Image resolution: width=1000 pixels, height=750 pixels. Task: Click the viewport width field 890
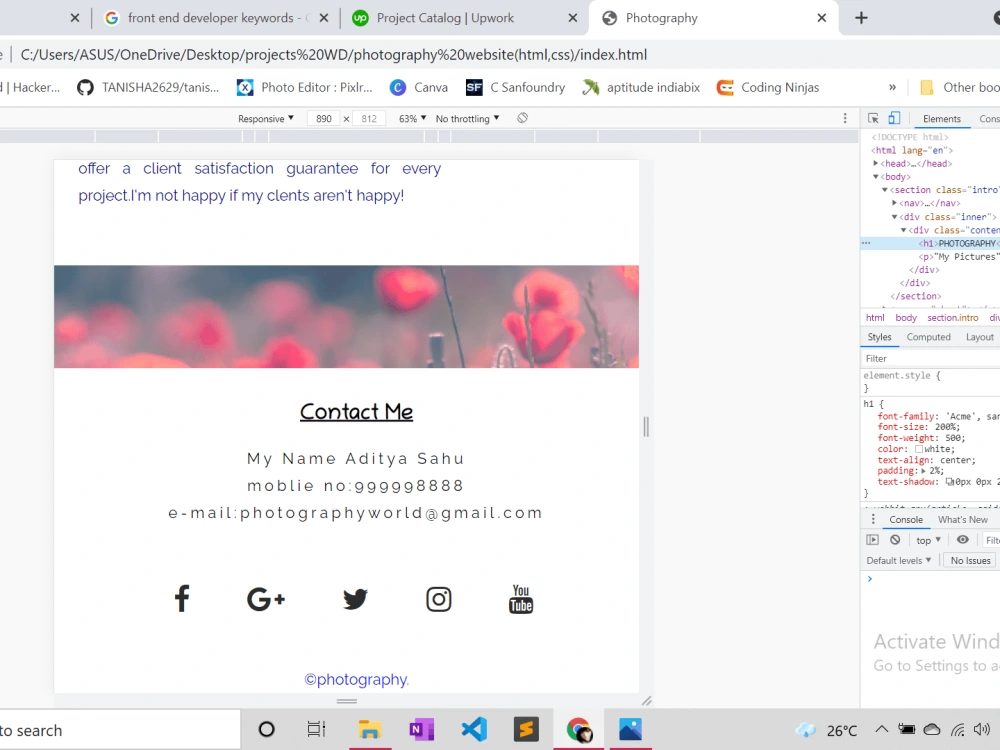pos(324,119)
